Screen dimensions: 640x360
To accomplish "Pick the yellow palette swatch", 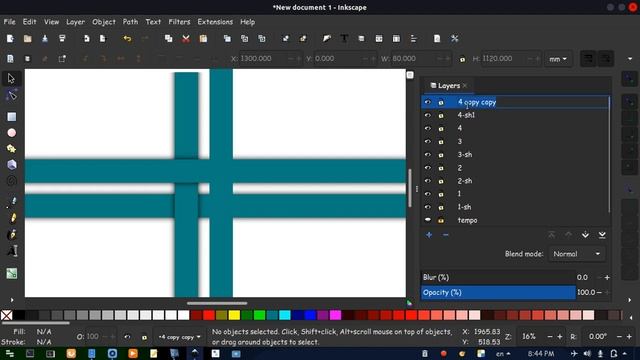I will 234,315.
